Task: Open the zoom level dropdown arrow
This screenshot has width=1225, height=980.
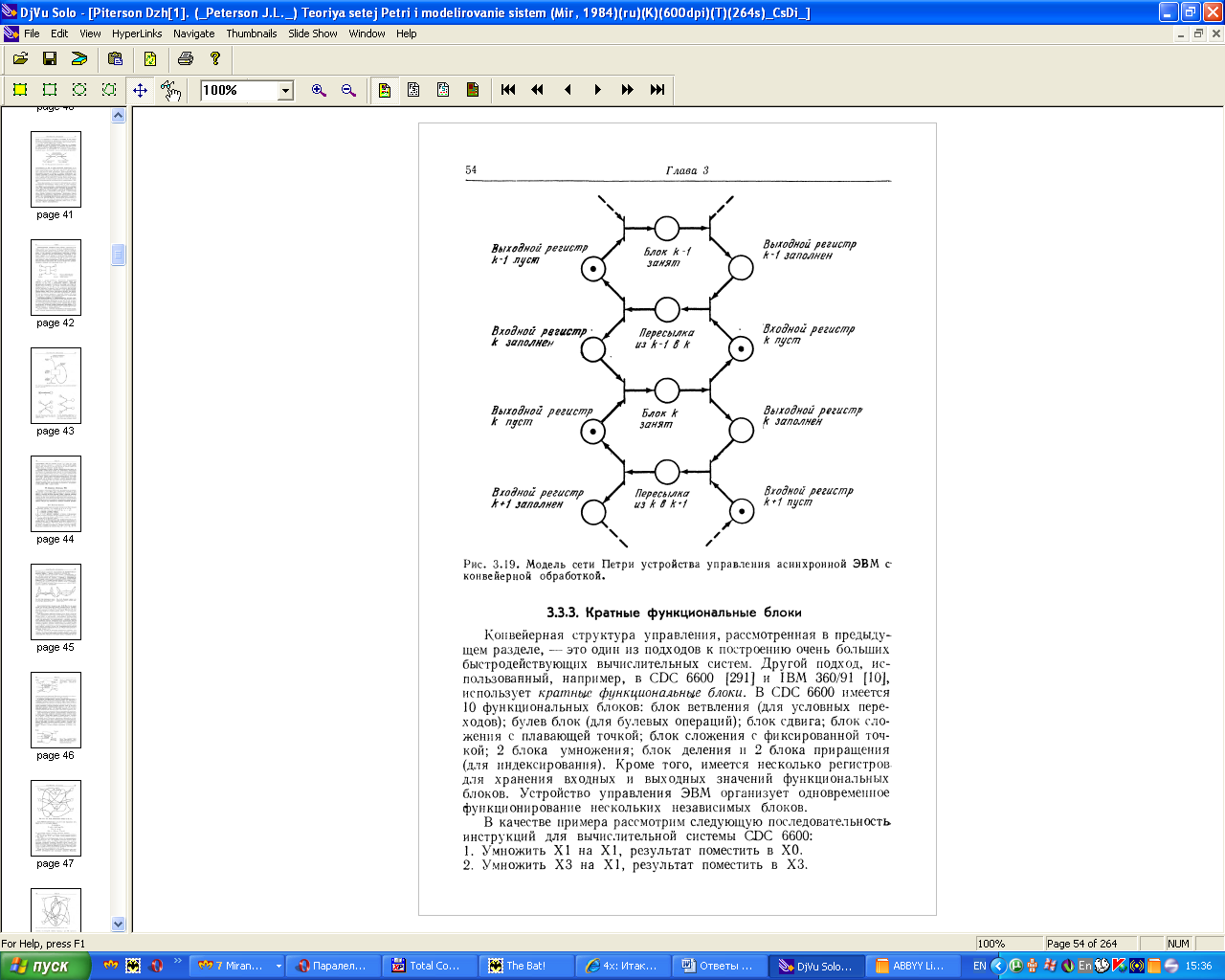Action: 285,91
